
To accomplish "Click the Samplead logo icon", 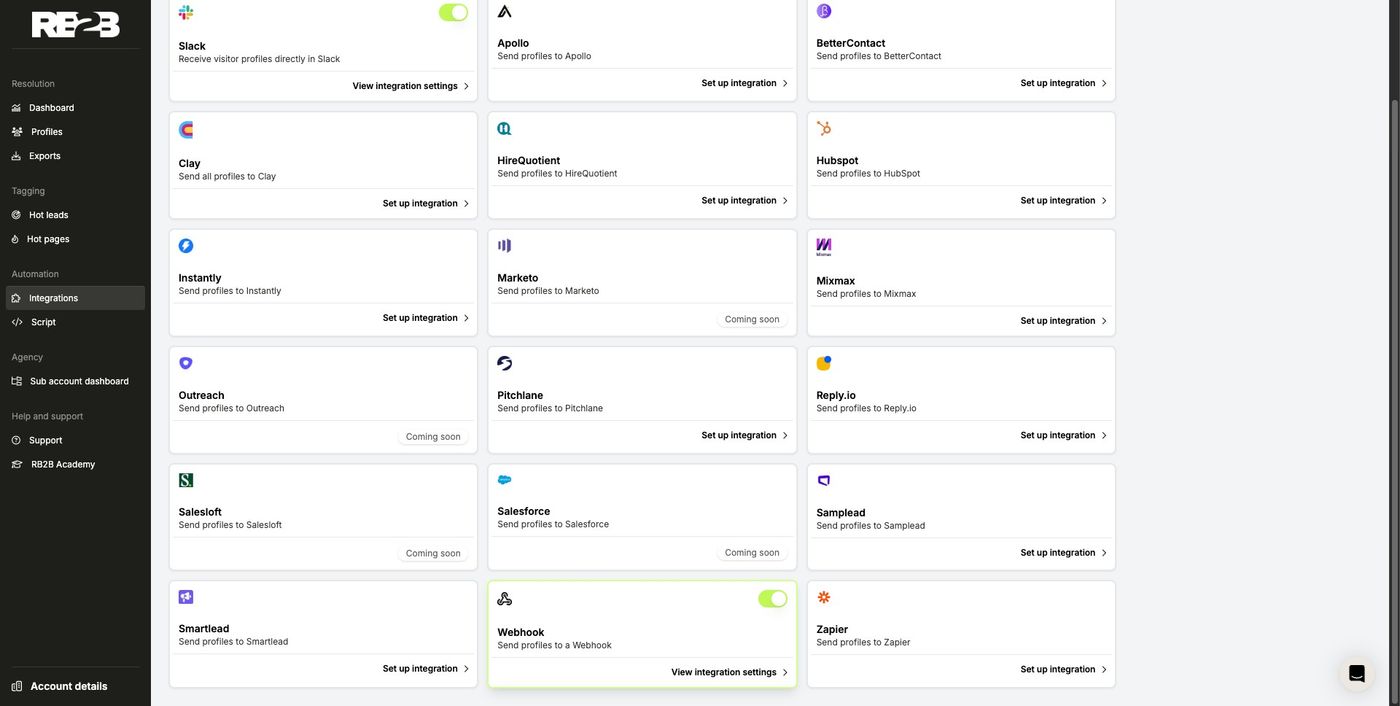I will tap(824, 481).
